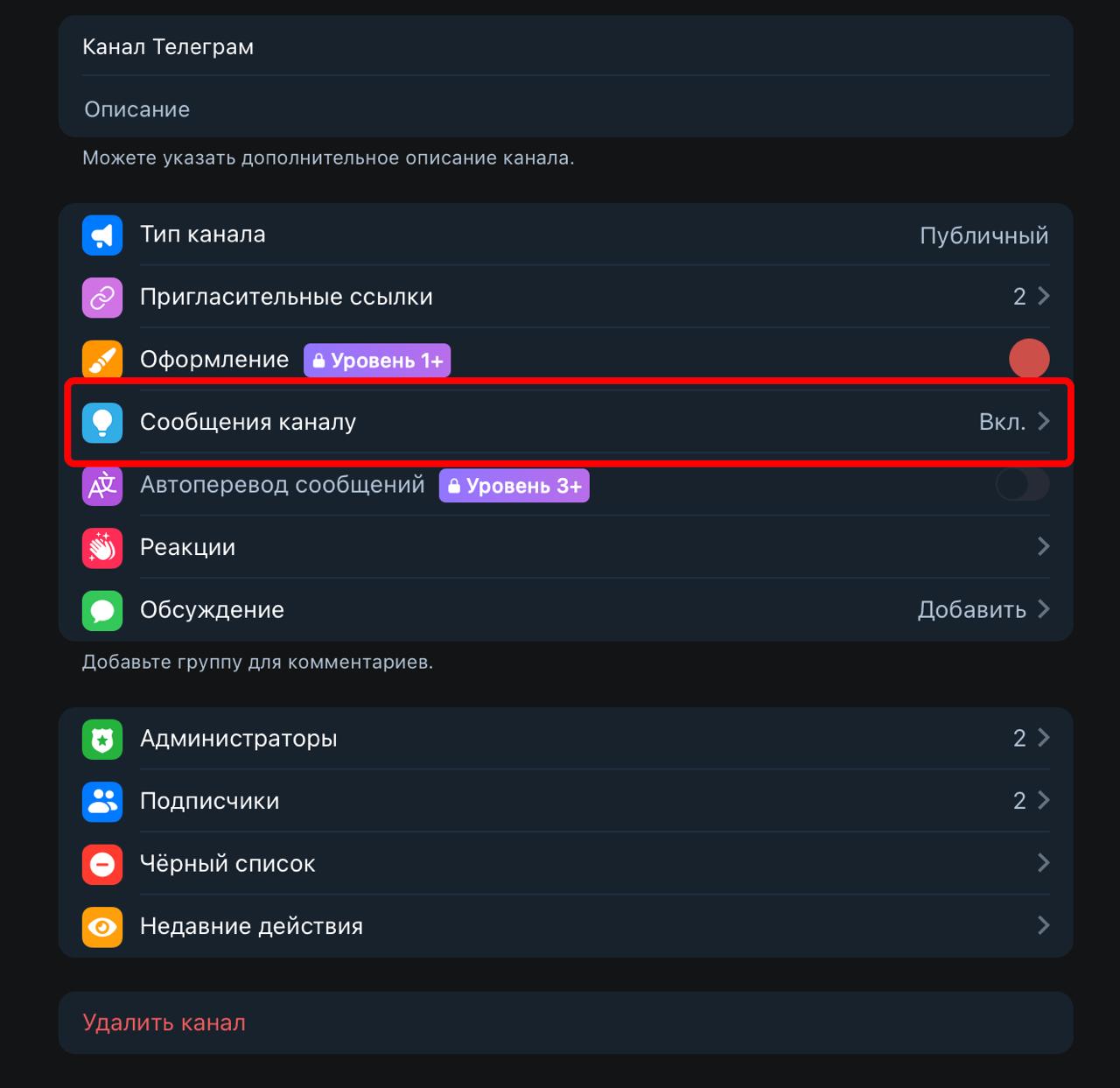Click the auto-translate messages icon

pos(102,485)
